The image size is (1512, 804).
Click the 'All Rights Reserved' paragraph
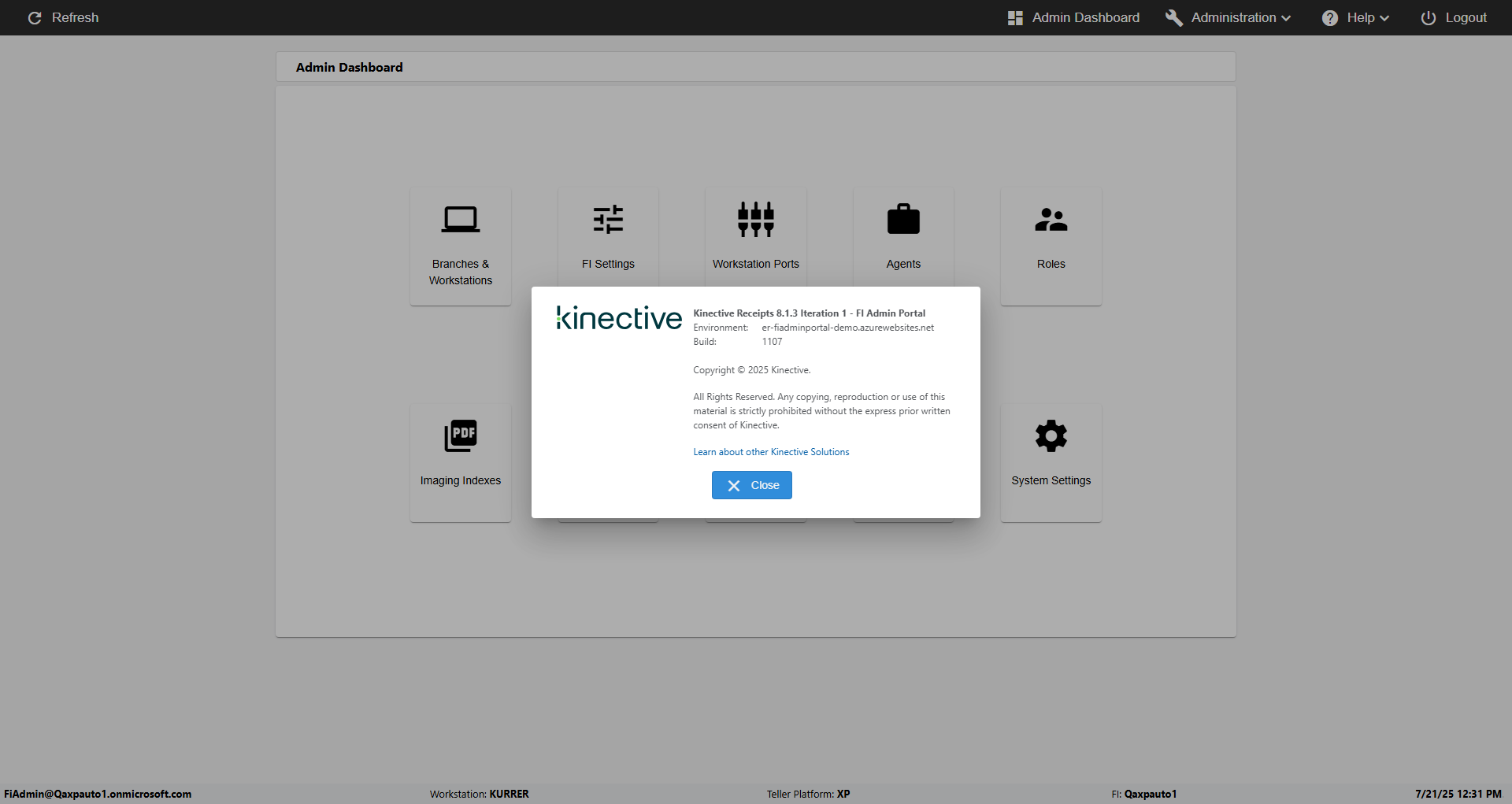point(821,411)
